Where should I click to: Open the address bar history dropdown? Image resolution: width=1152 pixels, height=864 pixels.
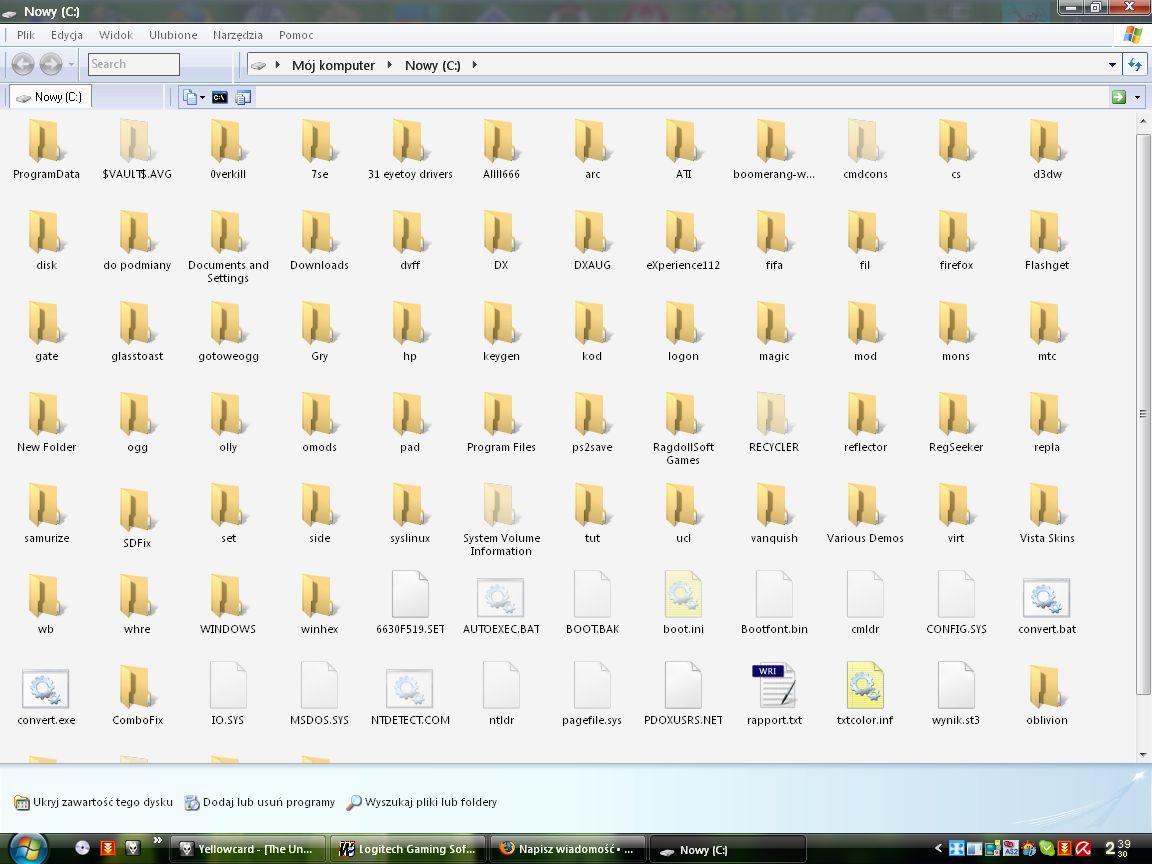tap(1112, 65)
